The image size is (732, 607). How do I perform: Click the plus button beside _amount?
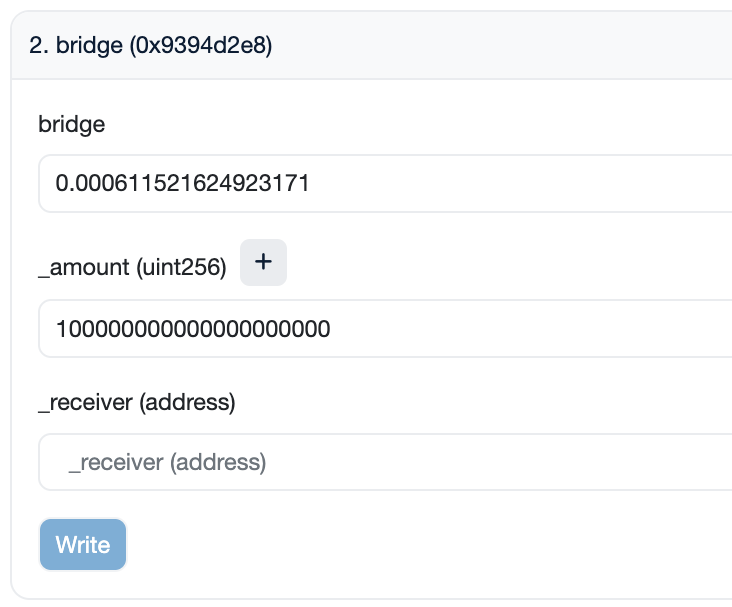click(263, 263)
